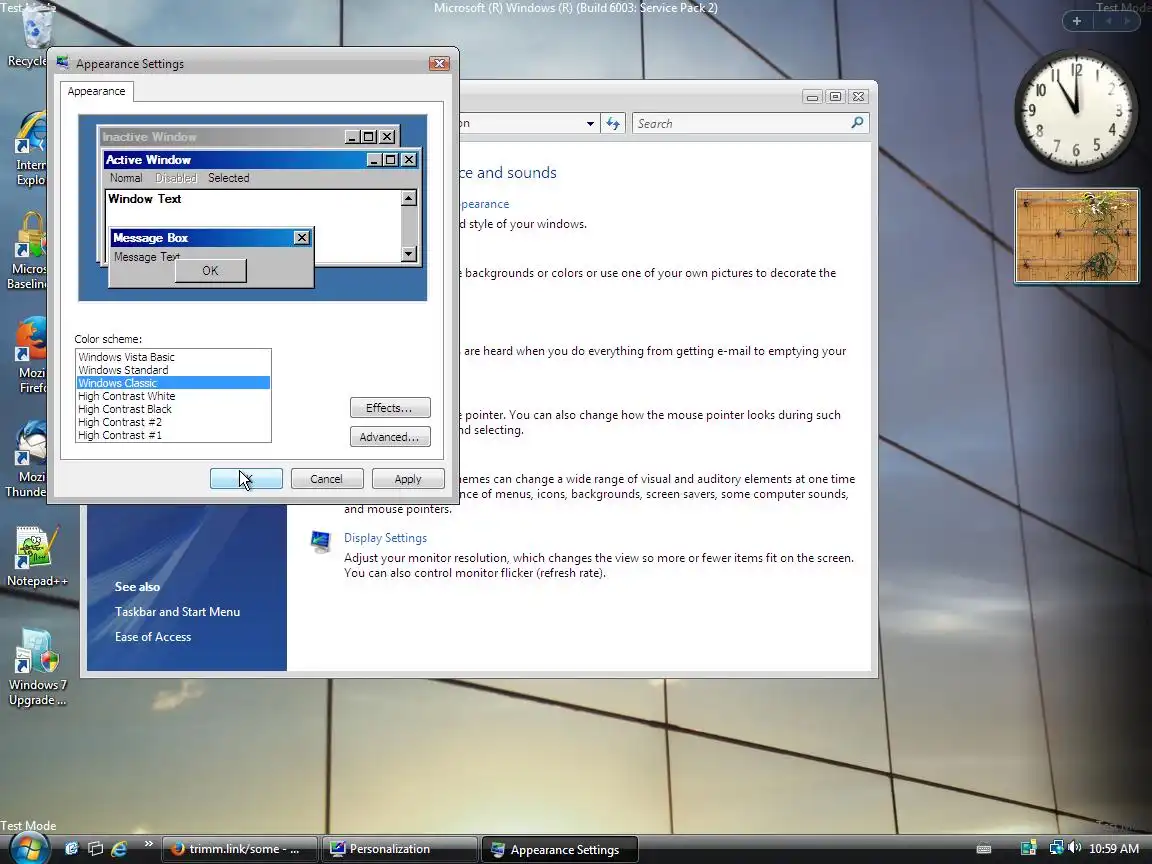Minimize the Personalization window
The image size is (1152, 864).
point(812,96)
